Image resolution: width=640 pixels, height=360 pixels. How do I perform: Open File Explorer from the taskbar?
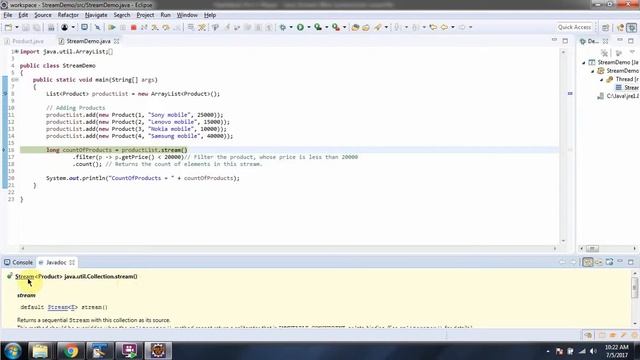(40, 351)
